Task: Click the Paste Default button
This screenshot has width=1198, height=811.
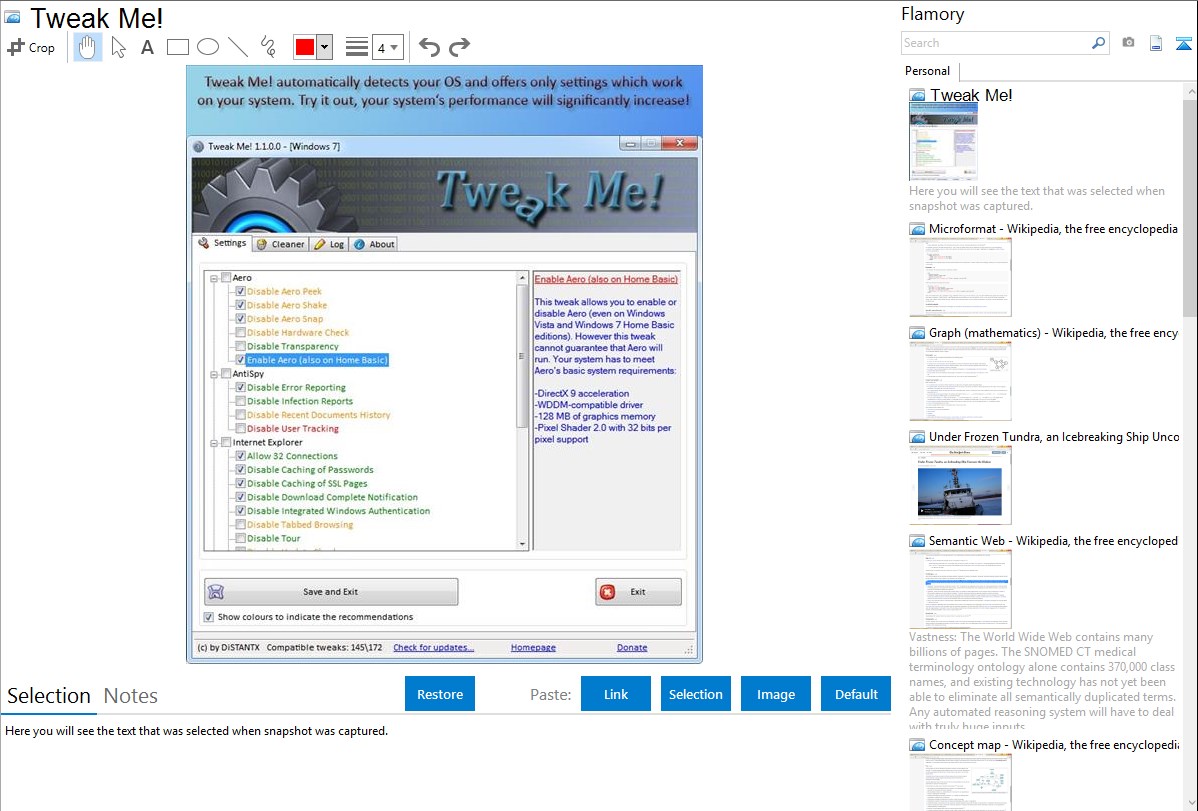Action: tap(856, 694)
